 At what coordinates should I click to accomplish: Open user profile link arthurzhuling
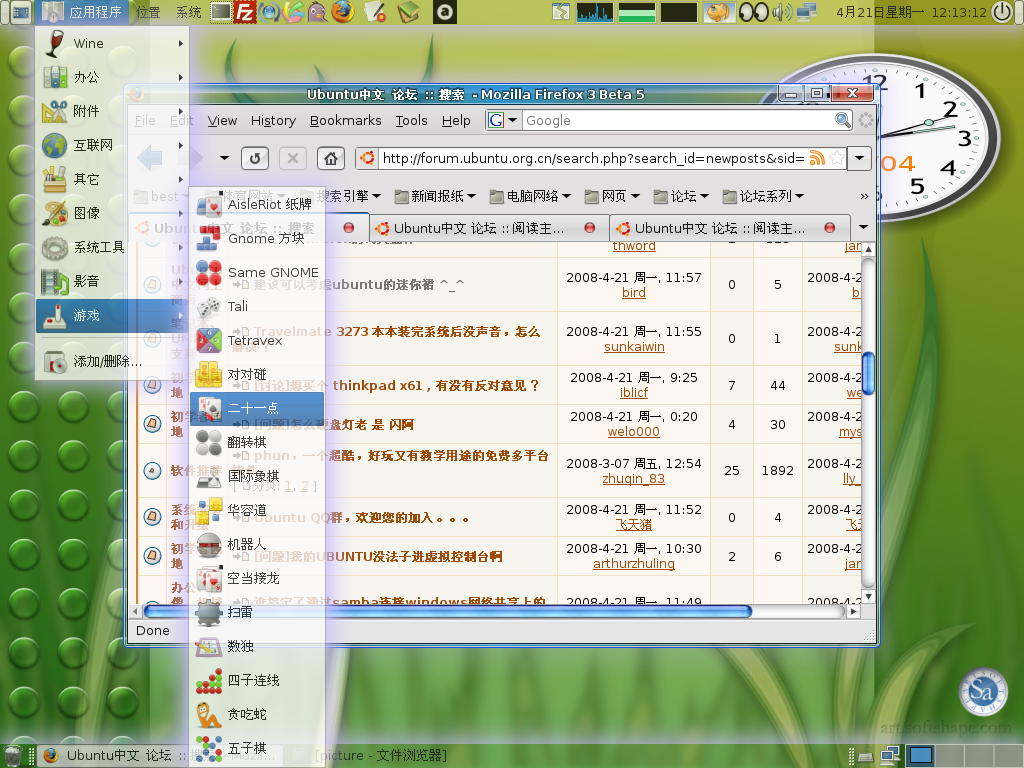pos(633,564)
